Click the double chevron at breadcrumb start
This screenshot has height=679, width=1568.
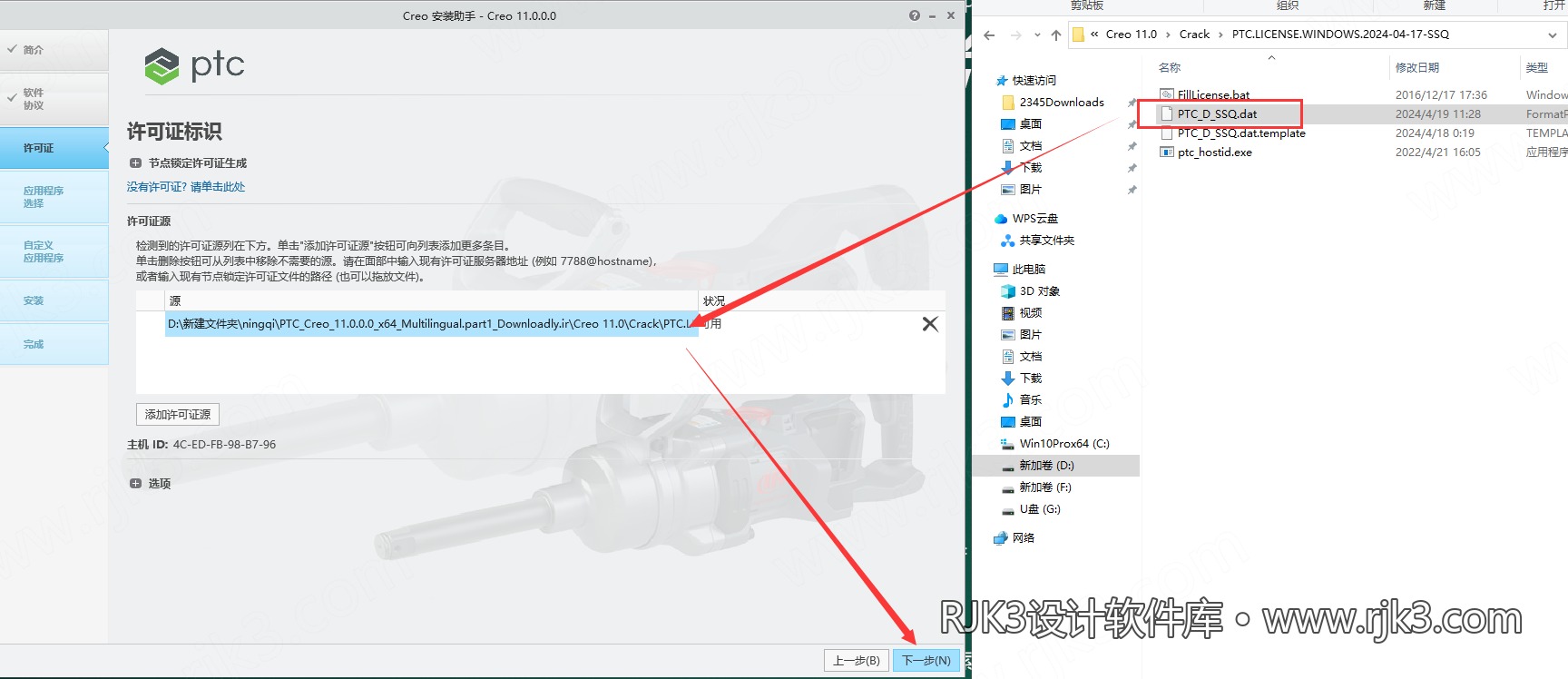pos(1094,34)
